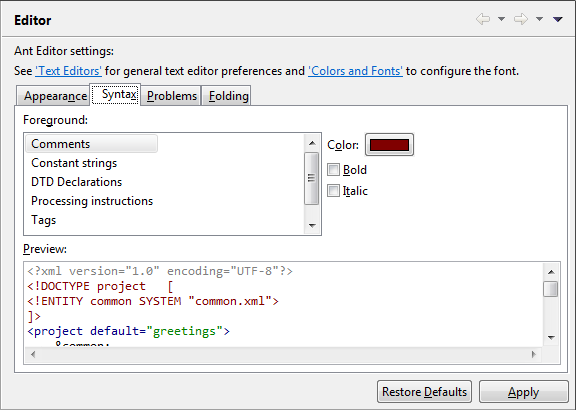Click the <project default="greetings"> preview line
Screen dimensions: 576x410
coord(129,331)
